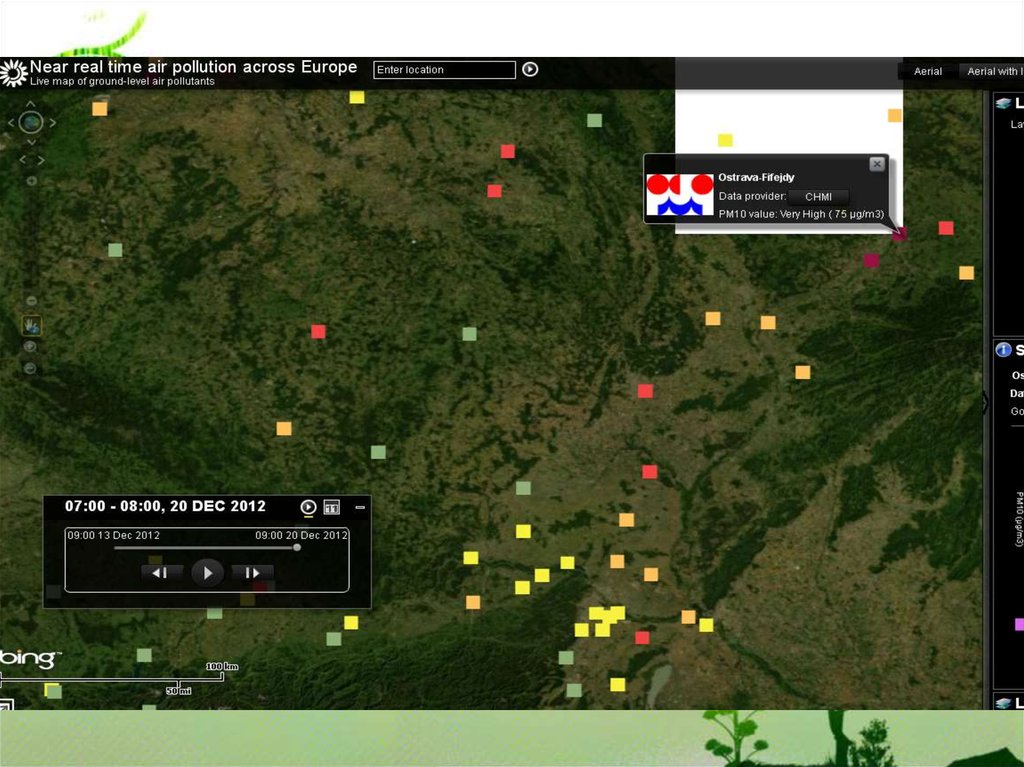Viewport: 1024px width, 767px height.
Task: Open the calendar date picker icon
Action: tap(331, 507)
